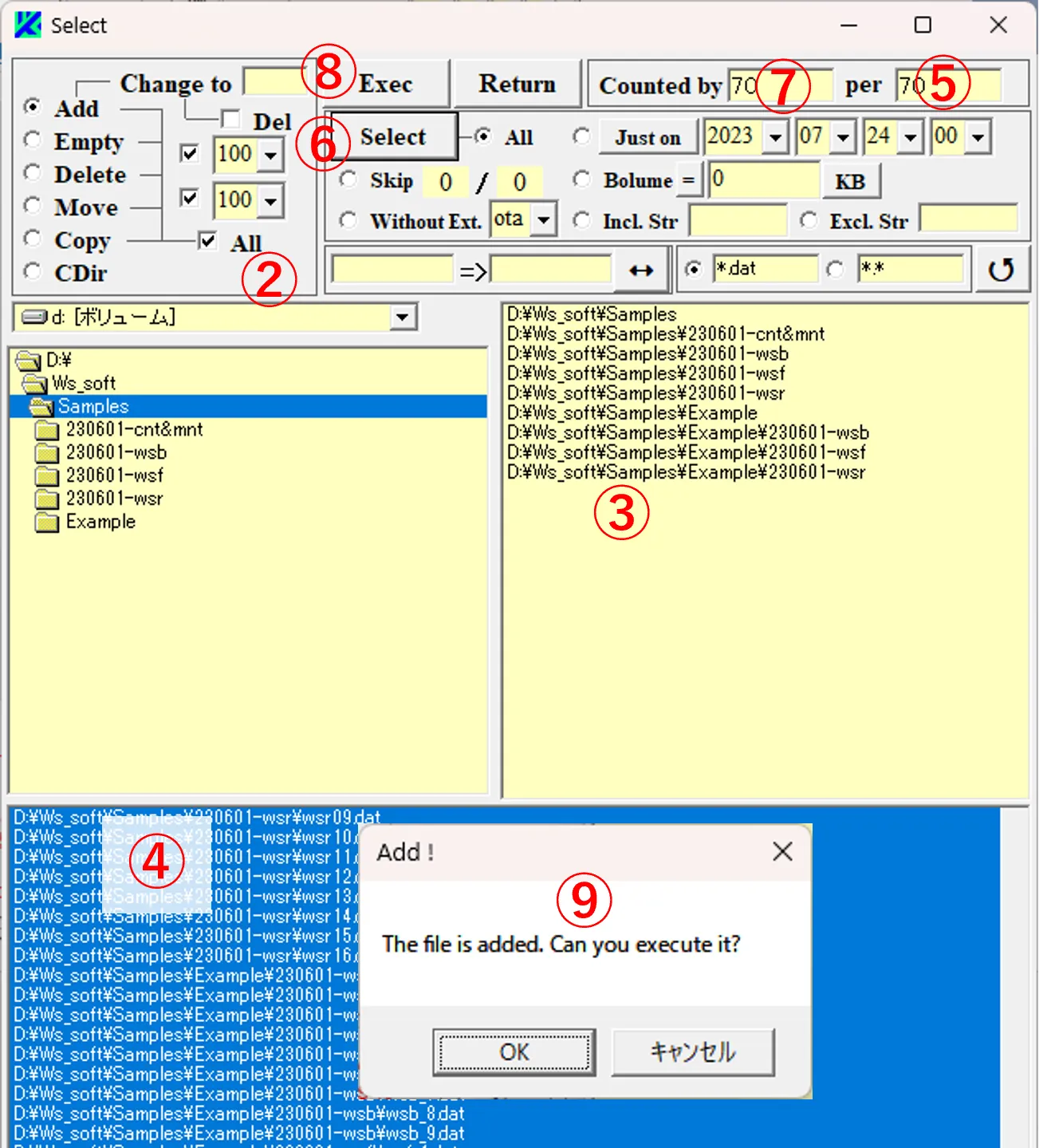The height and width of the screenshot is (1148, 1051).
Task: Select D:¥Ws_soft¥Samples¥Example in directory list
Action: tap(632, 413)
